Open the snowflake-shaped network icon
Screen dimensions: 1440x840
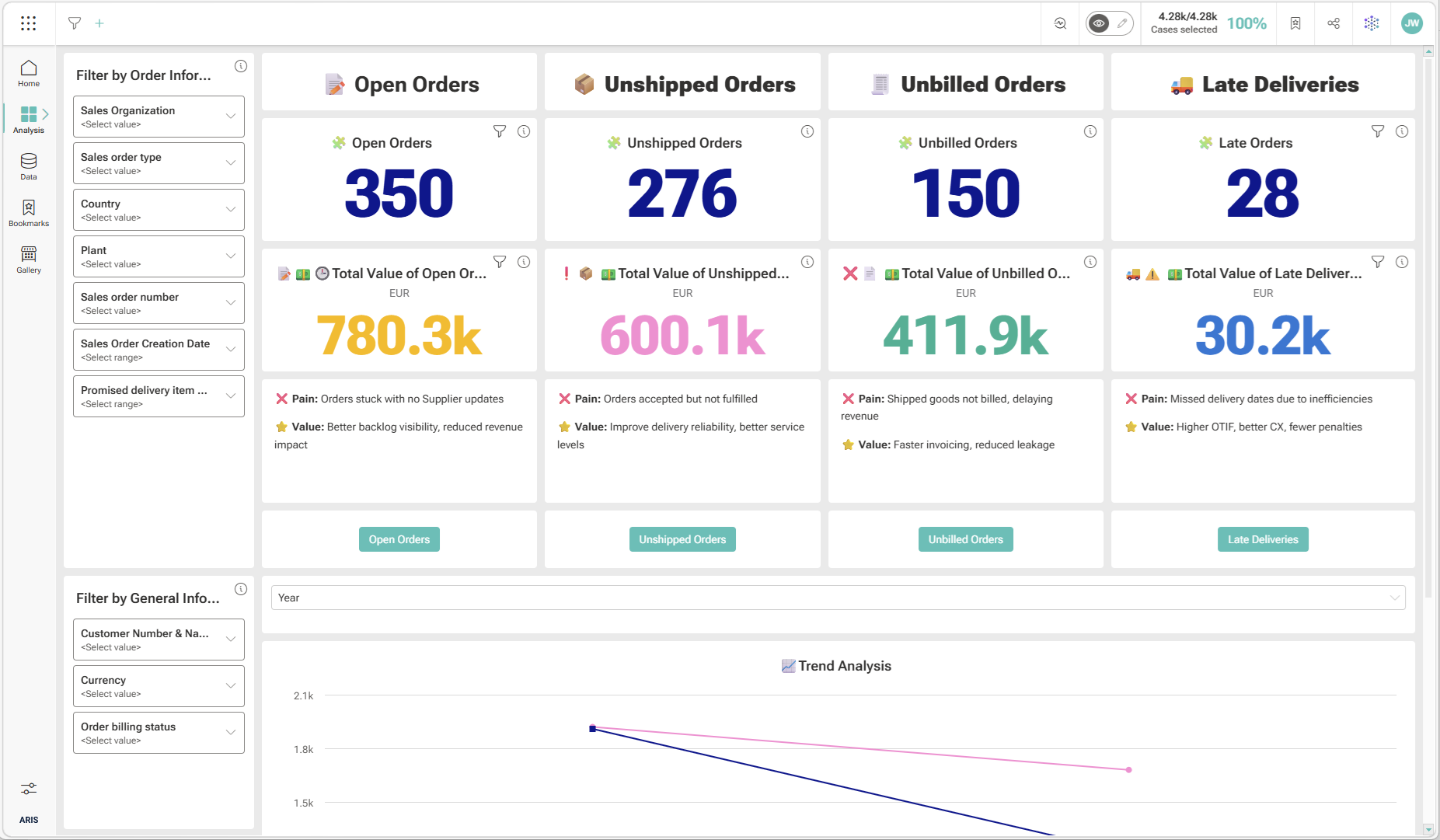(1372, 23)
